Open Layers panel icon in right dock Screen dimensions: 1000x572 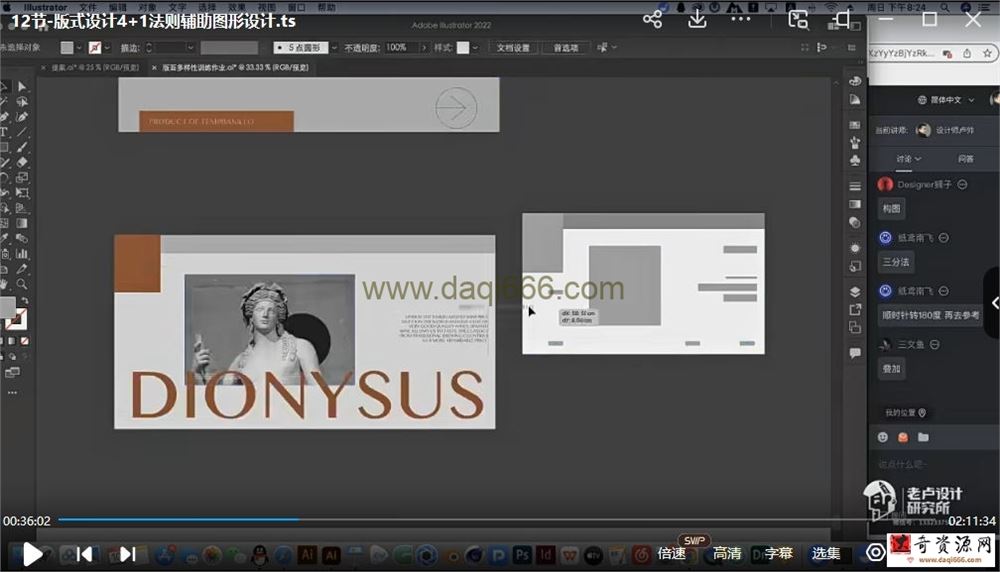point(855,291)
